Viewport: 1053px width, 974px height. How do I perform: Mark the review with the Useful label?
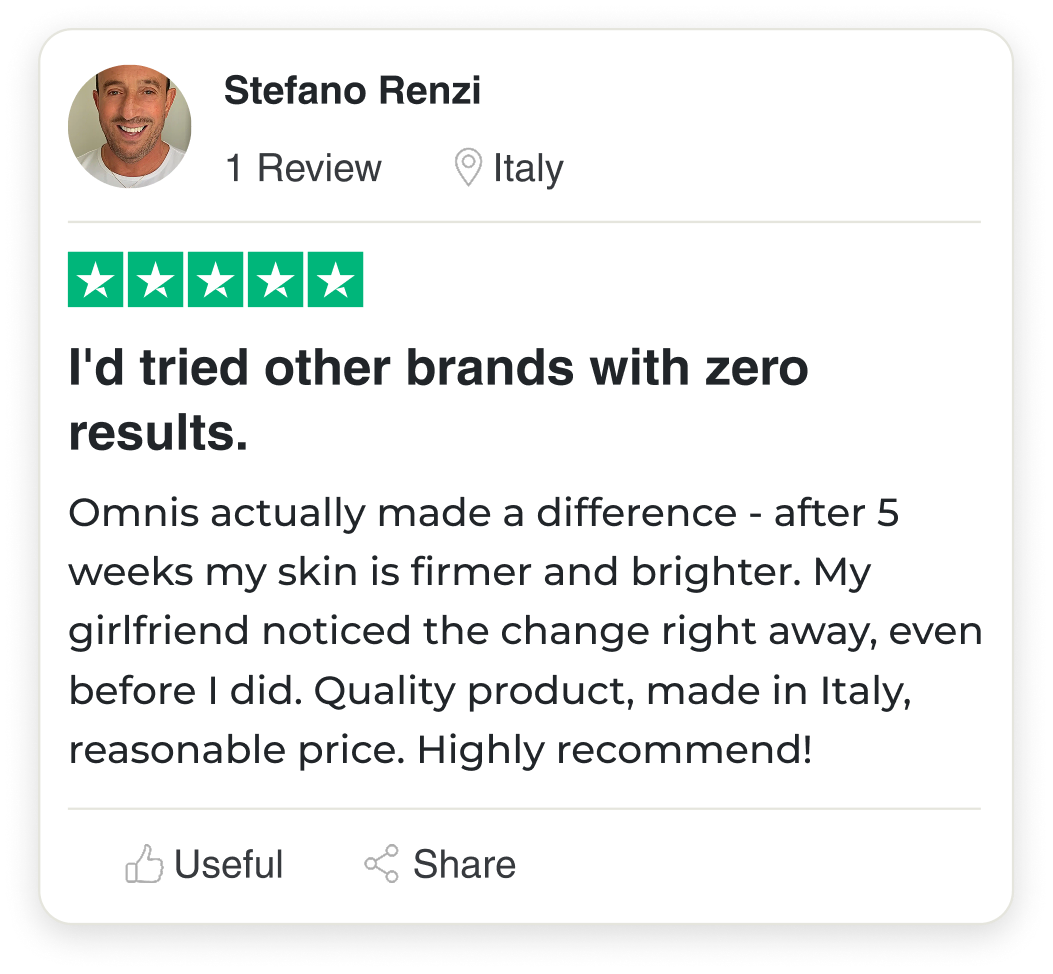228,864
